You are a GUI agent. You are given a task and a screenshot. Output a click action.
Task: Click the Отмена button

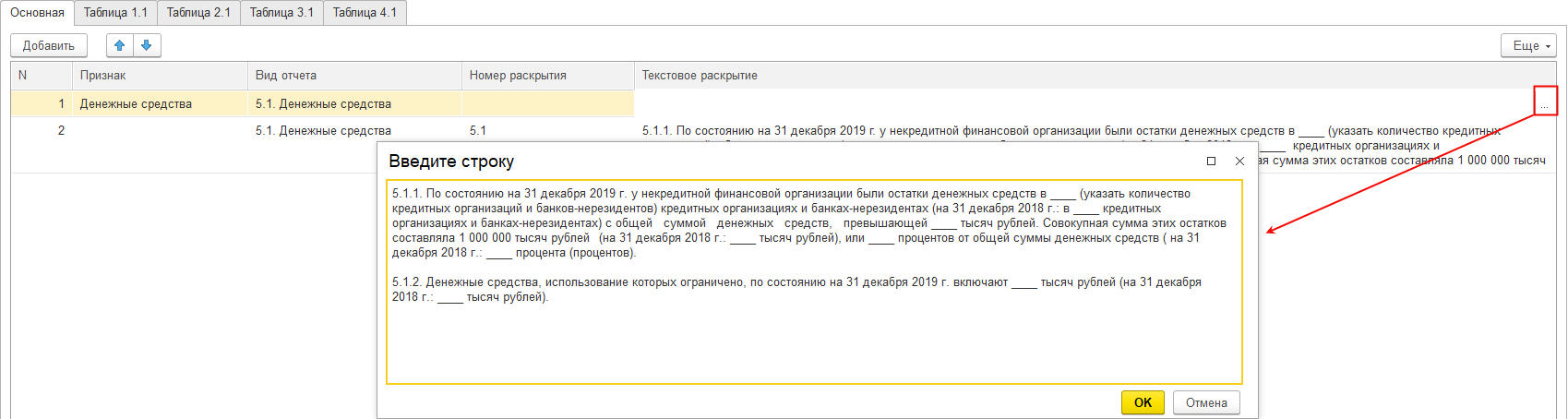[x=1206, y=402]
